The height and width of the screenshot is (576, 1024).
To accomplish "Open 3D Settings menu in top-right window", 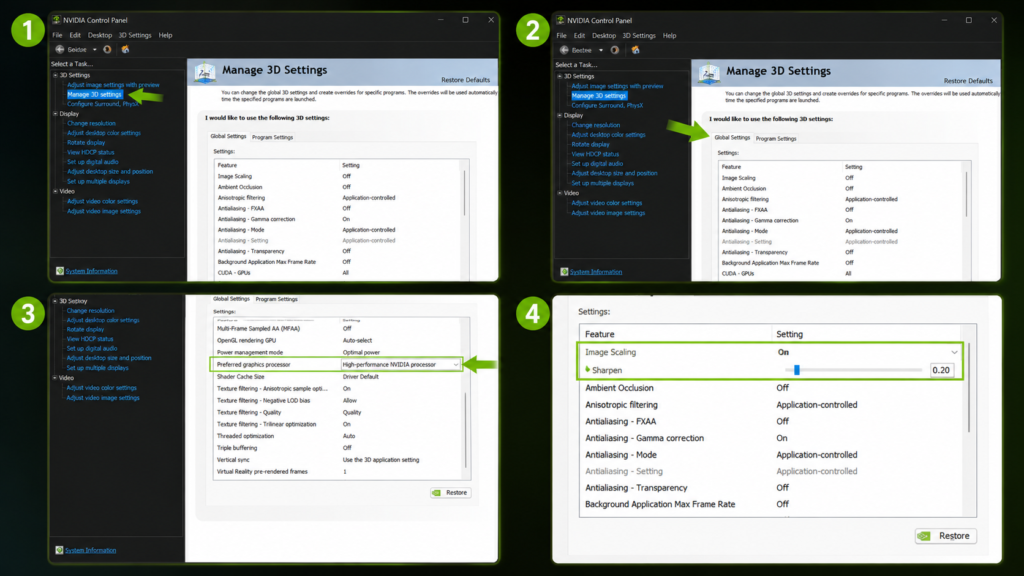I will pyautogui.click(x=639, y=36).
